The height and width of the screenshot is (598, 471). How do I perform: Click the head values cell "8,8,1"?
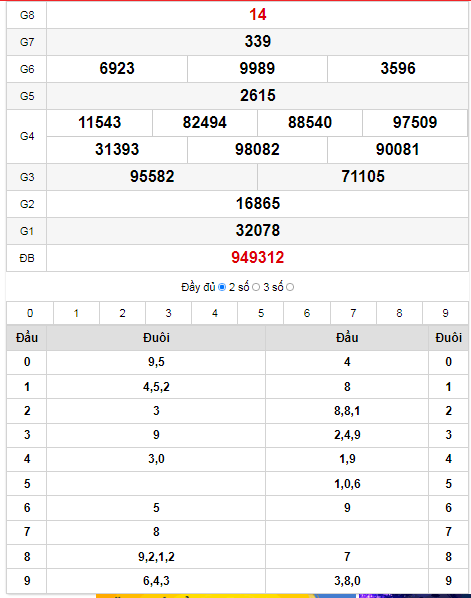tap(347, 411)
